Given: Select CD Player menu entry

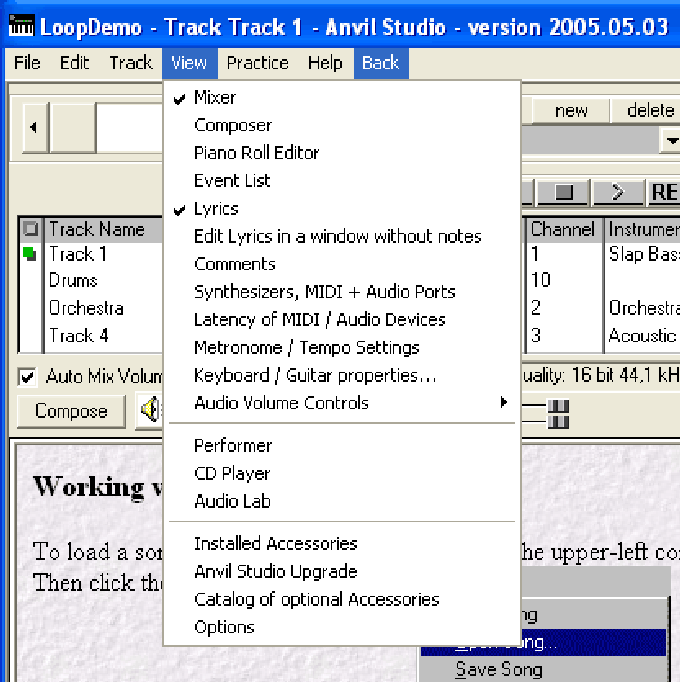Looking at the screenshot, I should point(342,474).
